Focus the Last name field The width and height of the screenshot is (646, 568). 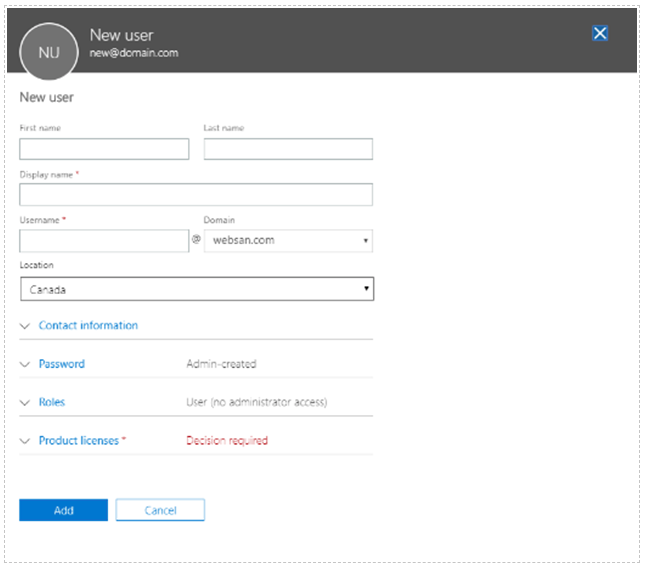(x=288, y=149)
